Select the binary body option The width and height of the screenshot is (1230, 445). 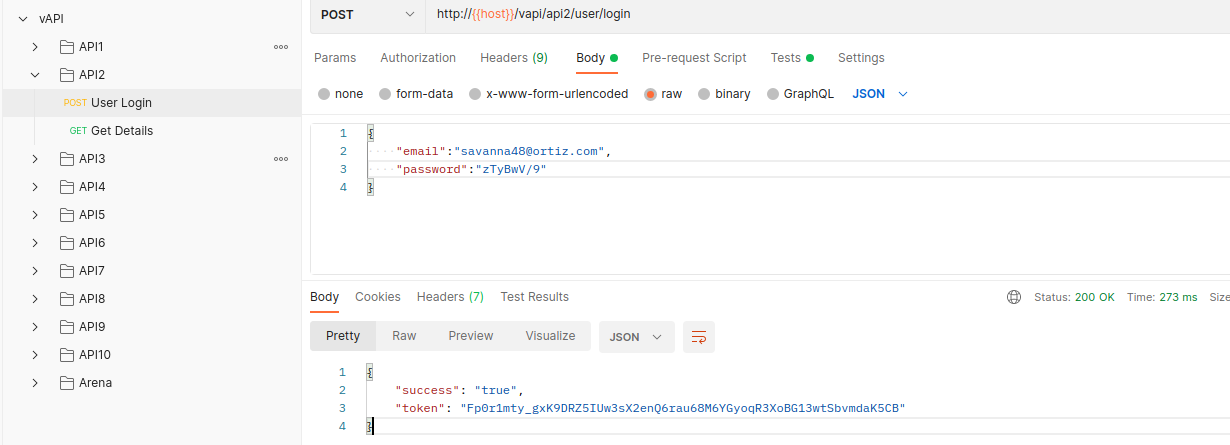[704, 94]
